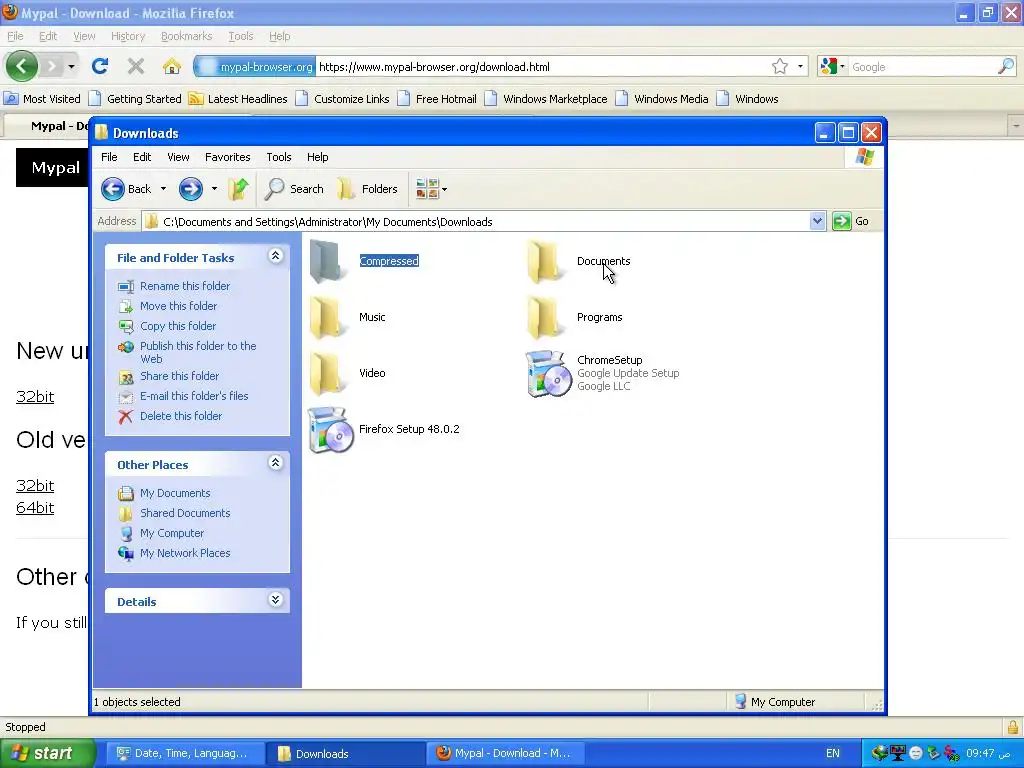The height and width of the screenshot is (768, 1024).
Task: Open the Explorer Help menu
Action: tap(317, 157)
